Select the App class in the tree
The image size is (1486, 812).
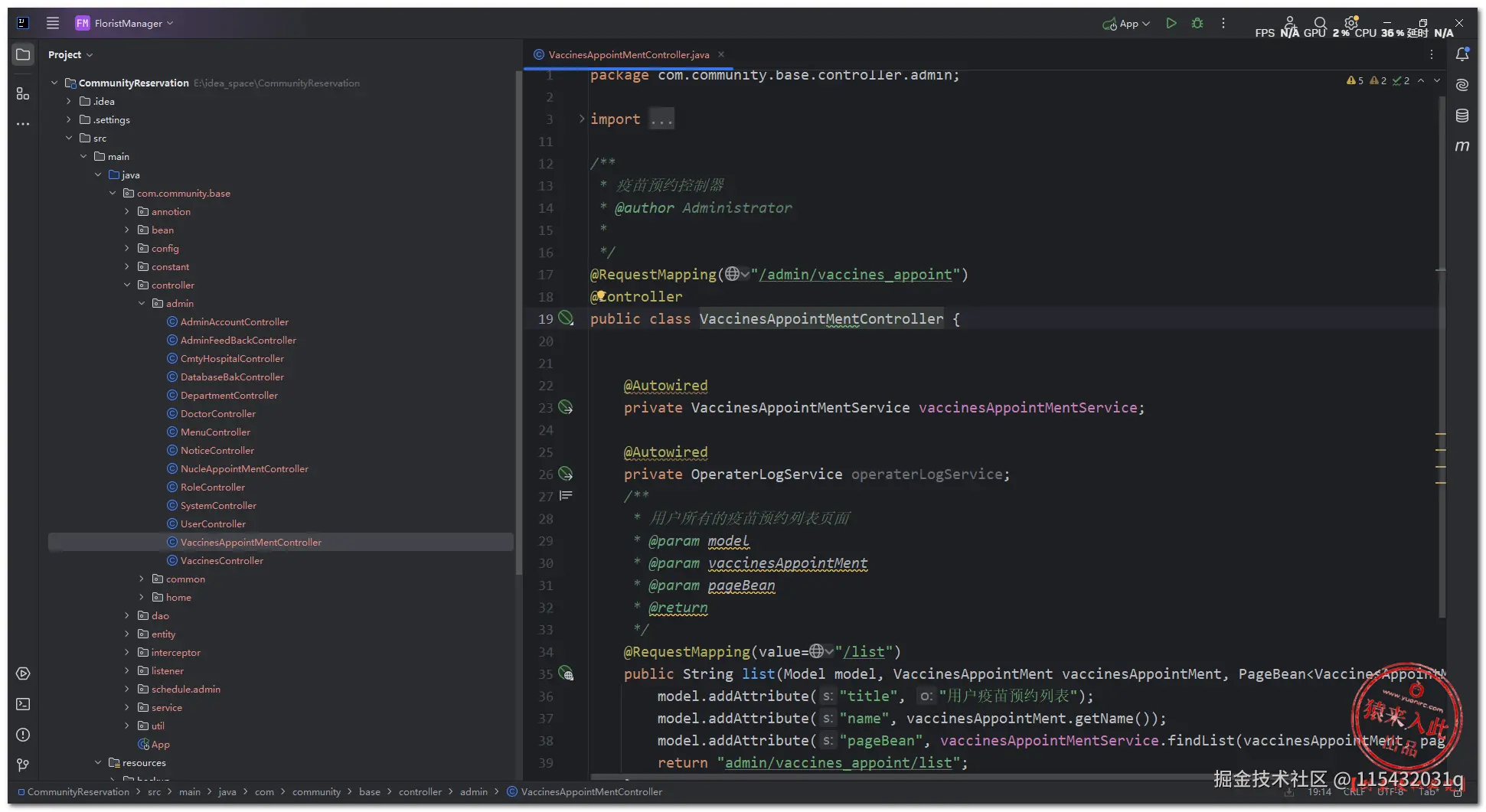coord(160,744)
